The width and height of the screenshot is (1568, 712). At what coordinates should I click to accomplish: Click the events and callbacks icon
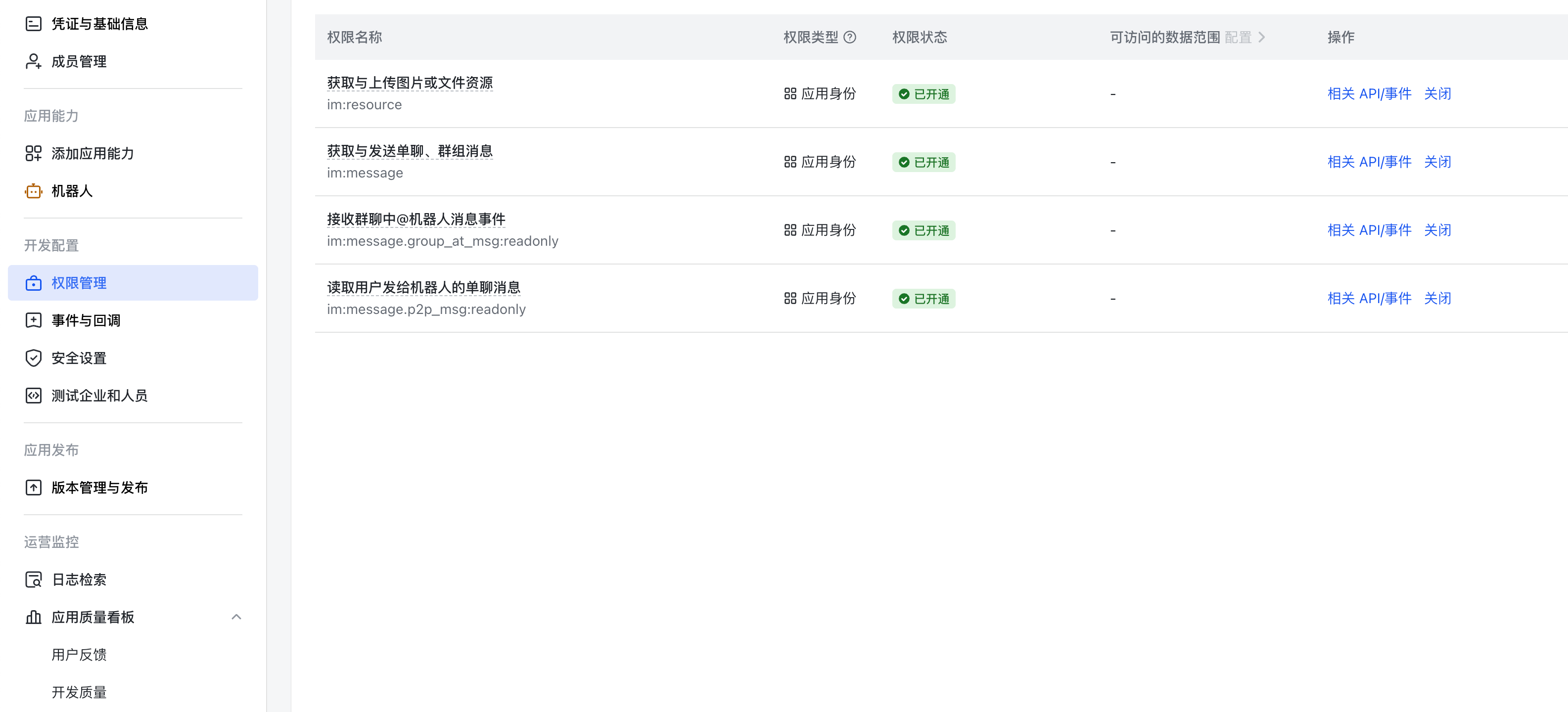click(x=34, y=321)
